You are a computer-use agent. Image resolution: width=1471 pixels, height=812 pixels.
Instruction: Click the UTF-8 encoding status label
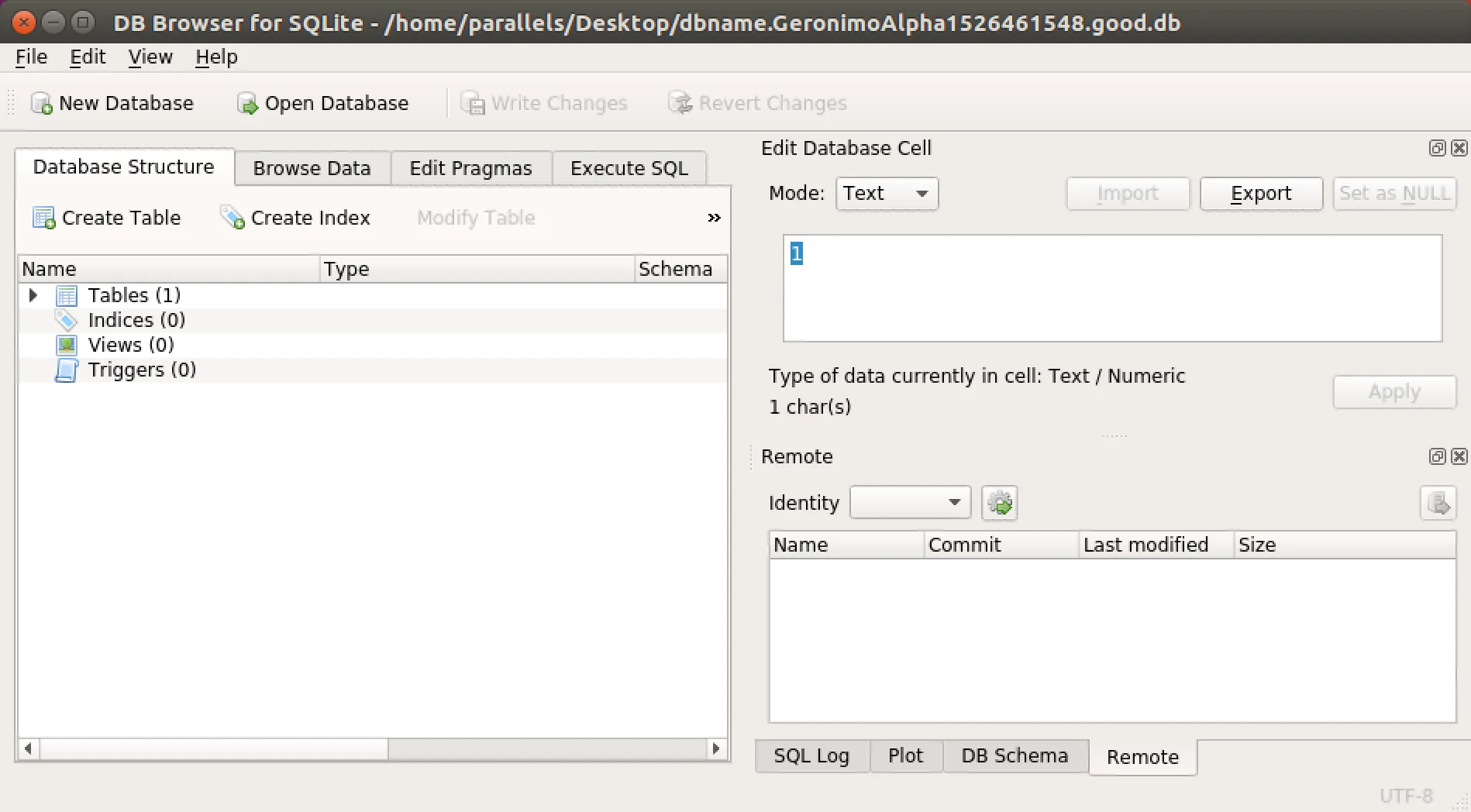point(1406,796)
